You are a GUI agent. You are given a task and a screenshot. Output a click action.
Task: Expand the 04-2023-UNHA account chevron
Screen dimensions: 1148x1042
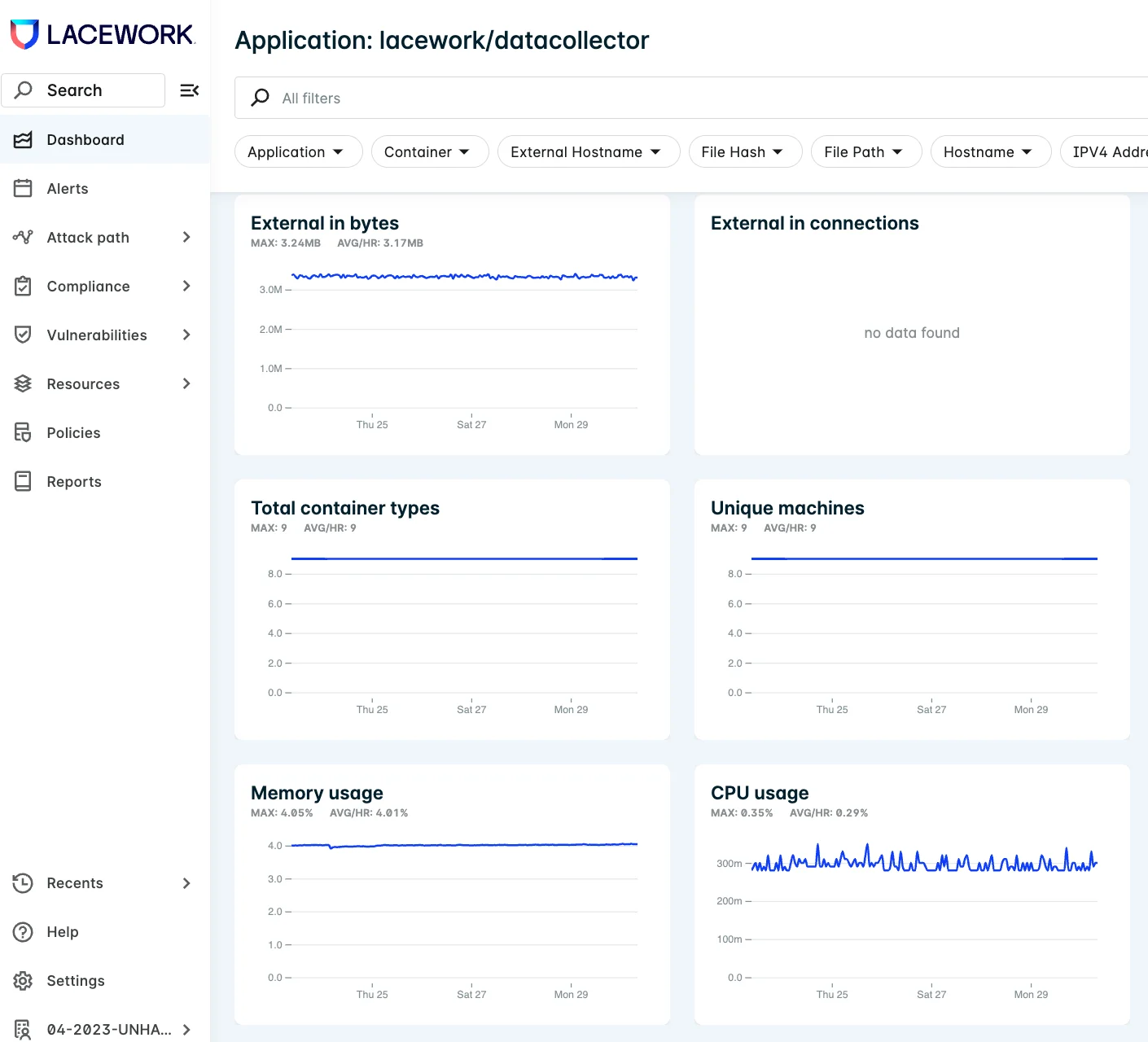pos(186,1030)
